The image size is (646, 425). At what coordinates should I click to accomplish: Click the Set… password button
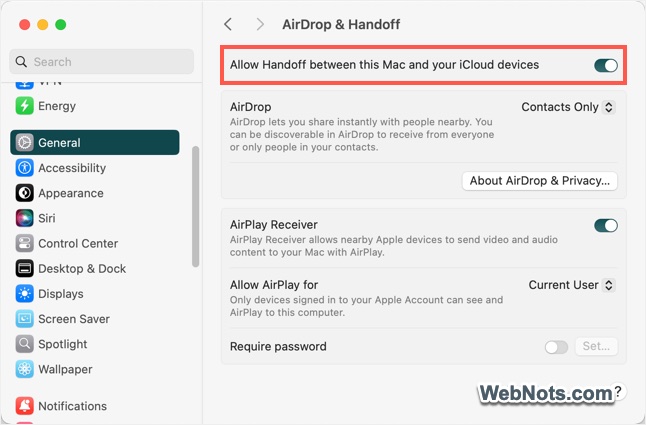(596, 346)
